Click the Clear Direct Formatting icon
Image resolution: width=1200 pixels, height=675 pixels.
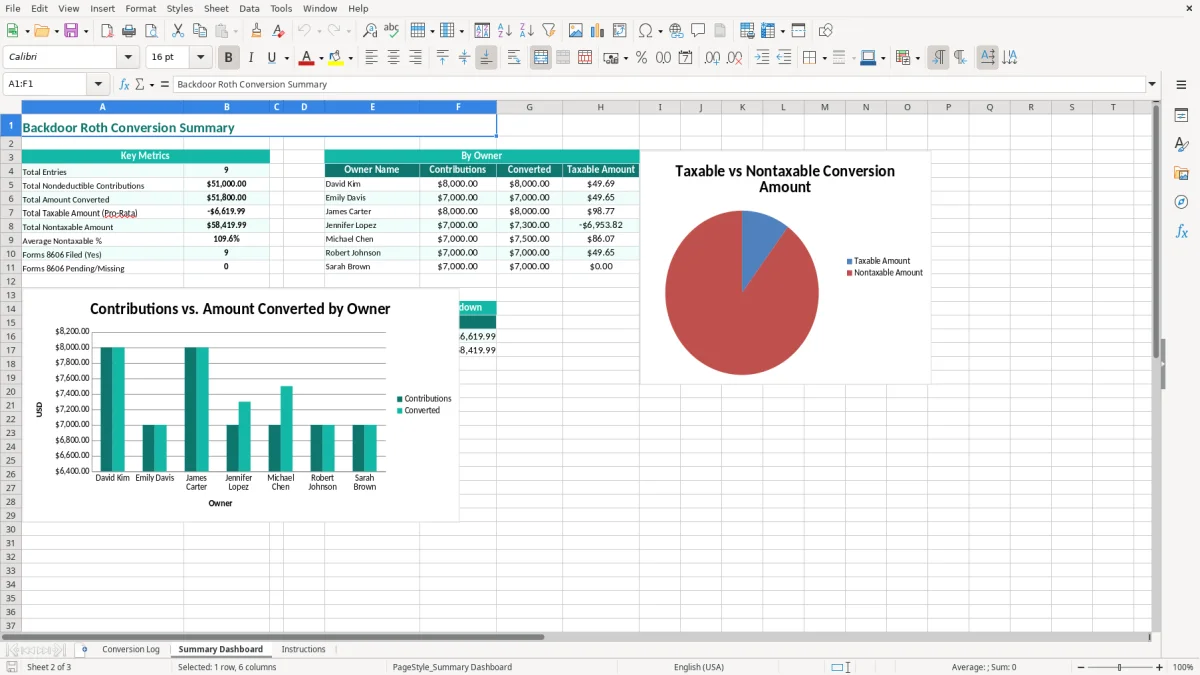click(279, 31)
